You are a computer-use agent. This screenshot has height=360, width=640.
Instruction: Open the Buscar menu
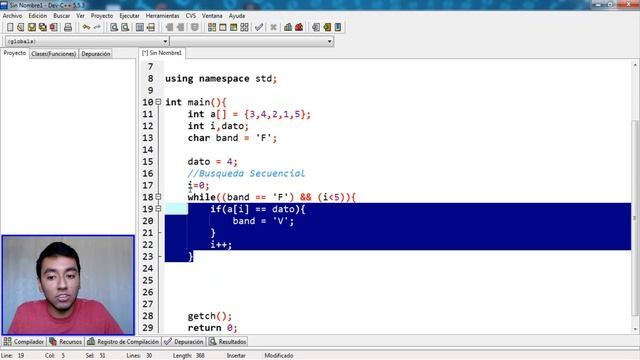62,16
